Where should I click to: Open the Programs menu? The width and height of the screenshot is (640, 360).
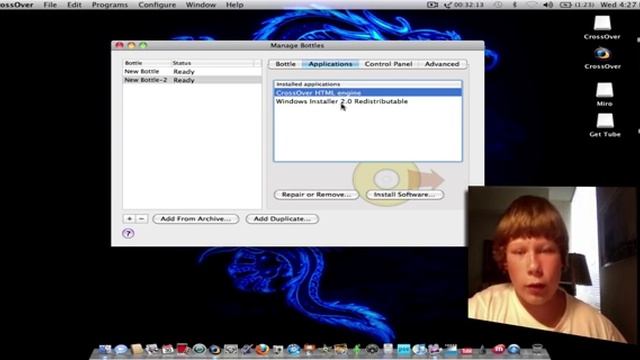[x=110, y=5]
